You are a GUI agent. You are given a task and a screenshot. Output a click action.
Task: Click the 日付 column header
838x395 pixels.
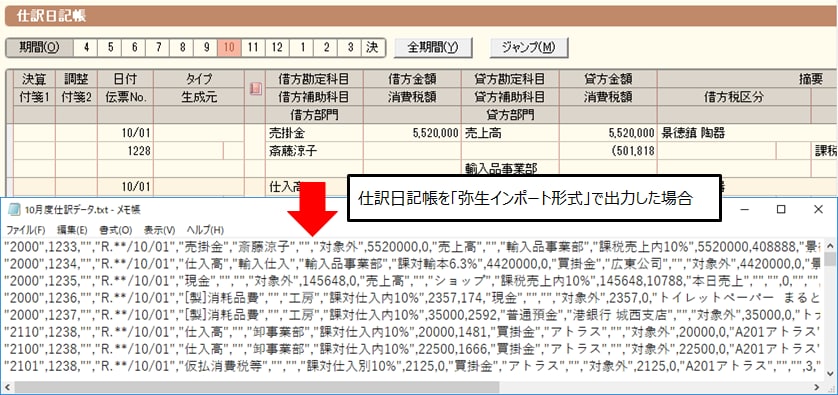pos(126,80)
